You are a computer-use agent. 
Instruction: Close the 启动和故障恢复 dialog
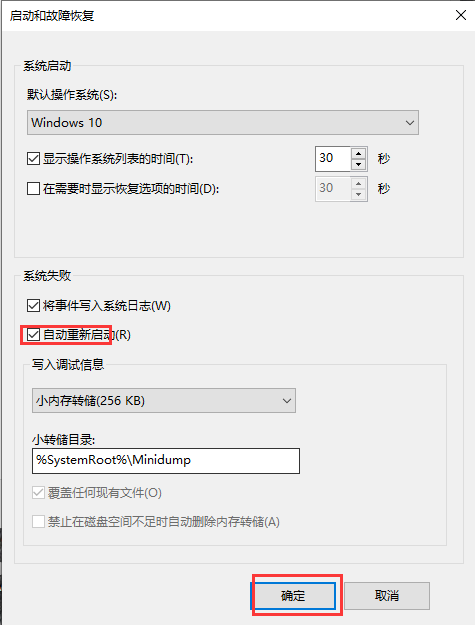461,16
